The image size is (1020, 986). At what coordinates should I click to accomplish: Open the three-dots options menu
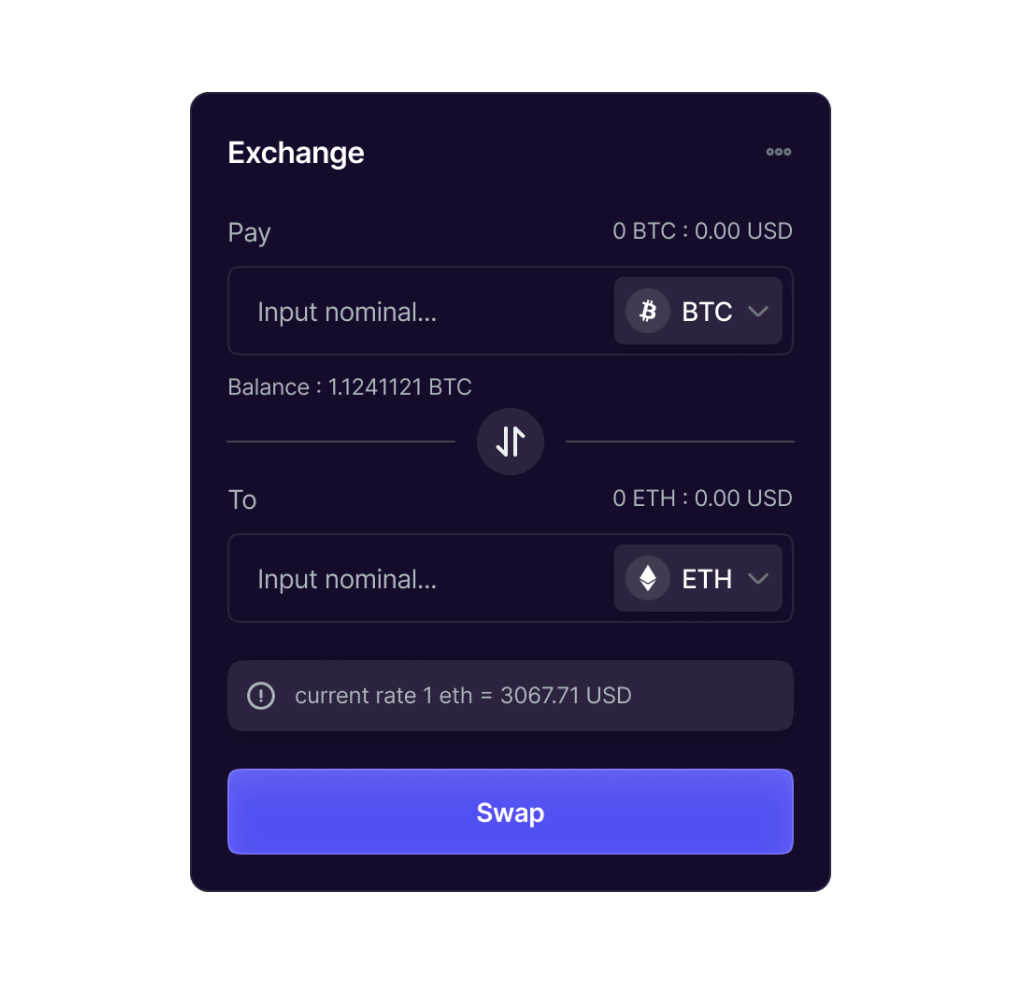pos(778,152)
